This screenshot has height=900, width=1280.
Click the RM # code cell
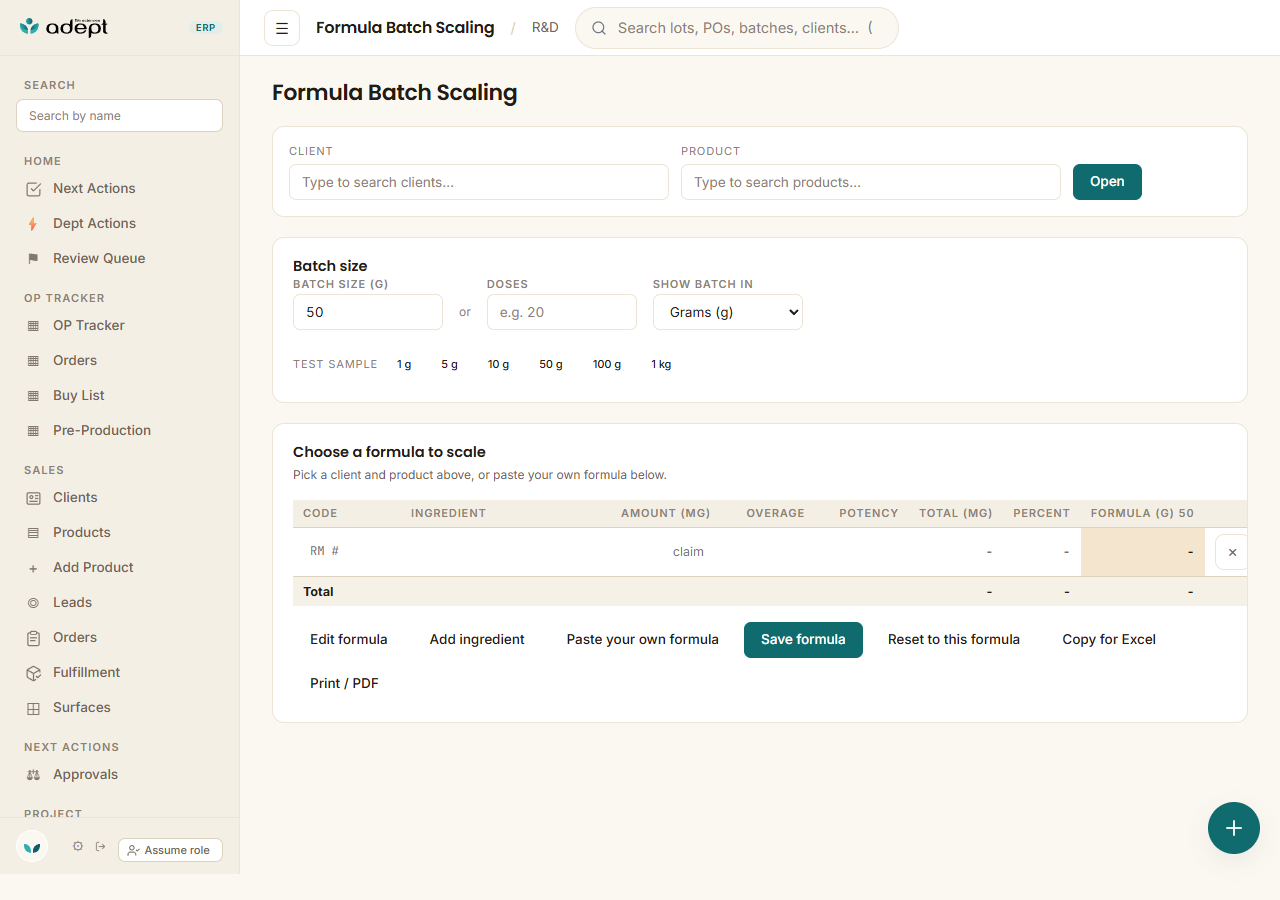tap(347, 552)
